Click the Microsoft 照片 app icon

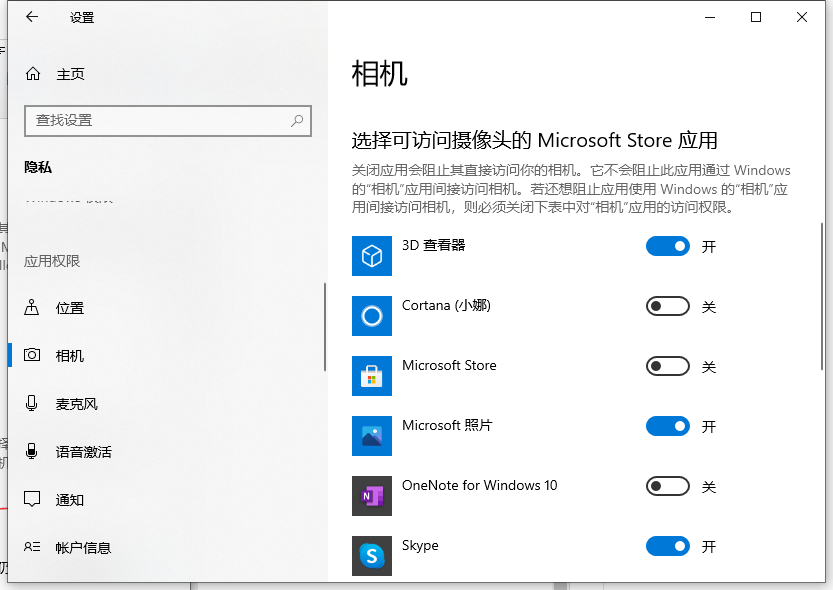pyautogui.click(x=372, y=436)
